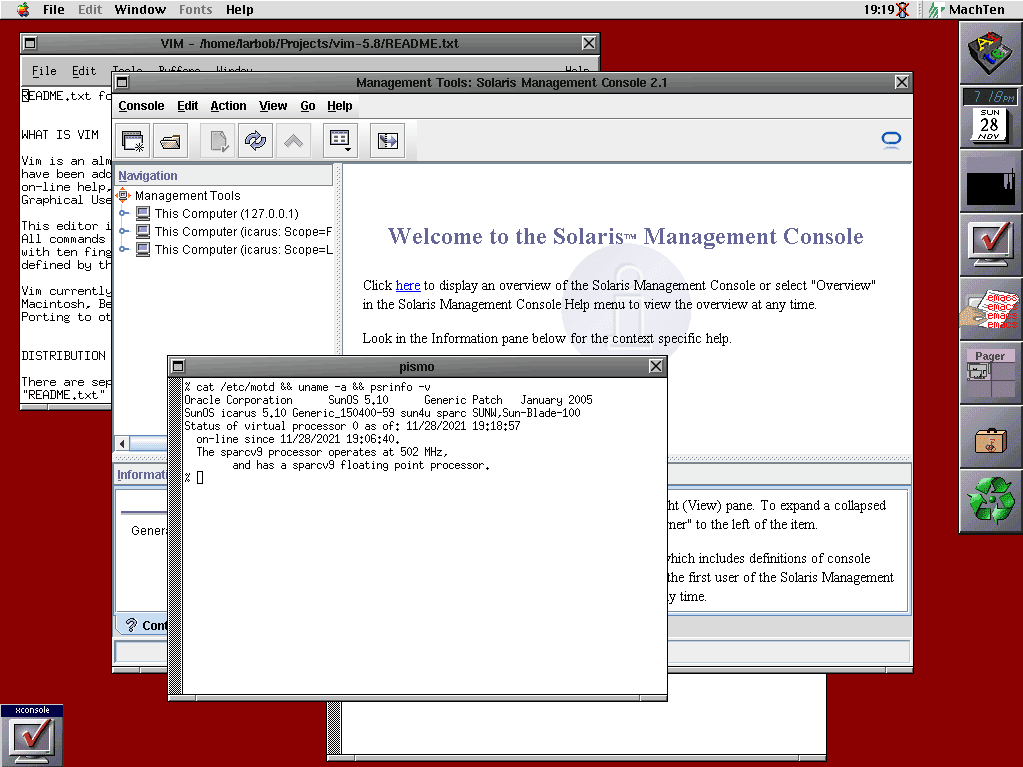Image resolution: width=1023 pixels, height=767 pixels.
Task: Click the Up Level arrow icon
Action: 294,141
